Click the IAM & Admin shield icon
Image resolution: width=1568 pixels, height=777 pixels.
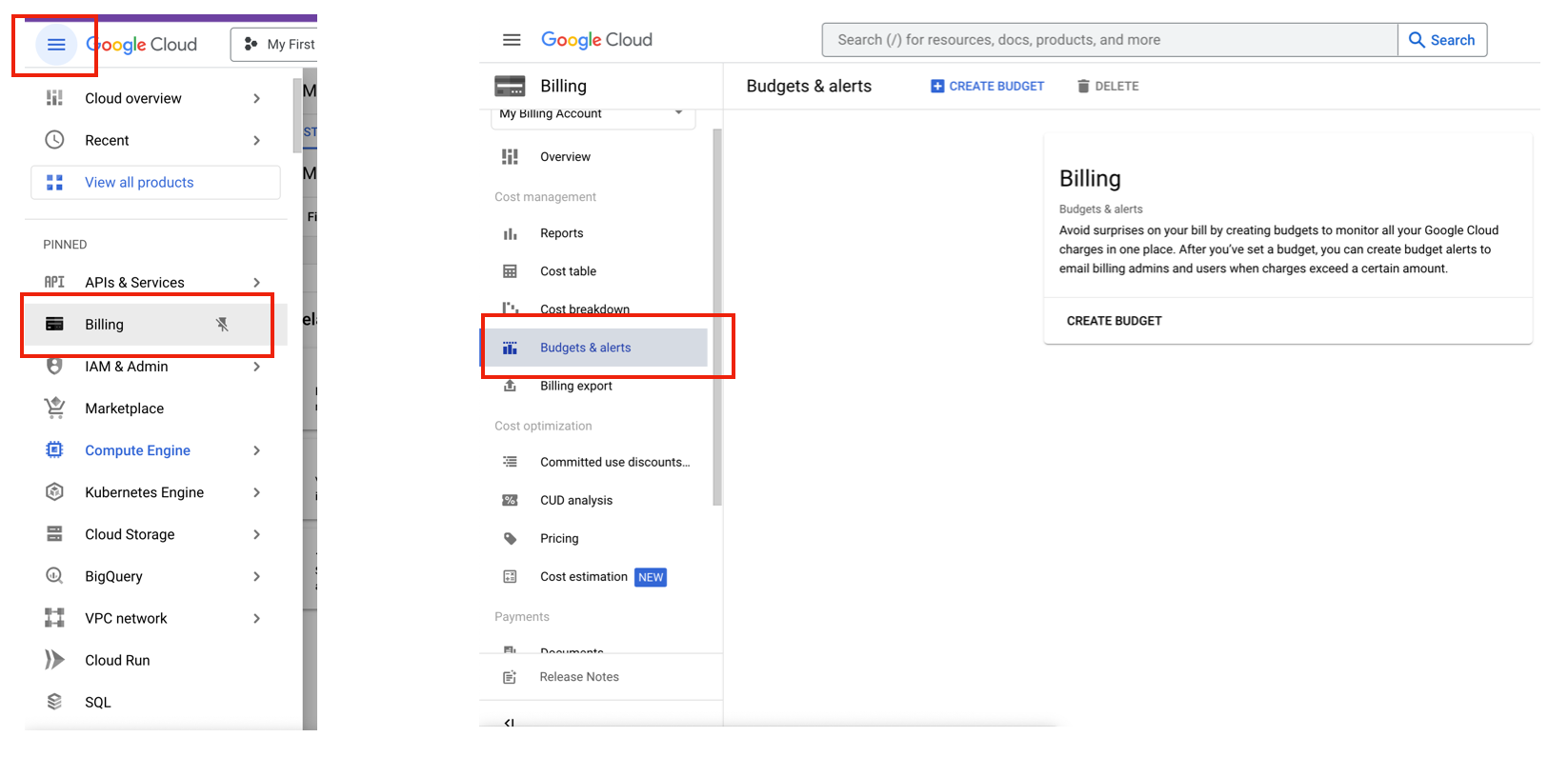(x=55, y=367)
